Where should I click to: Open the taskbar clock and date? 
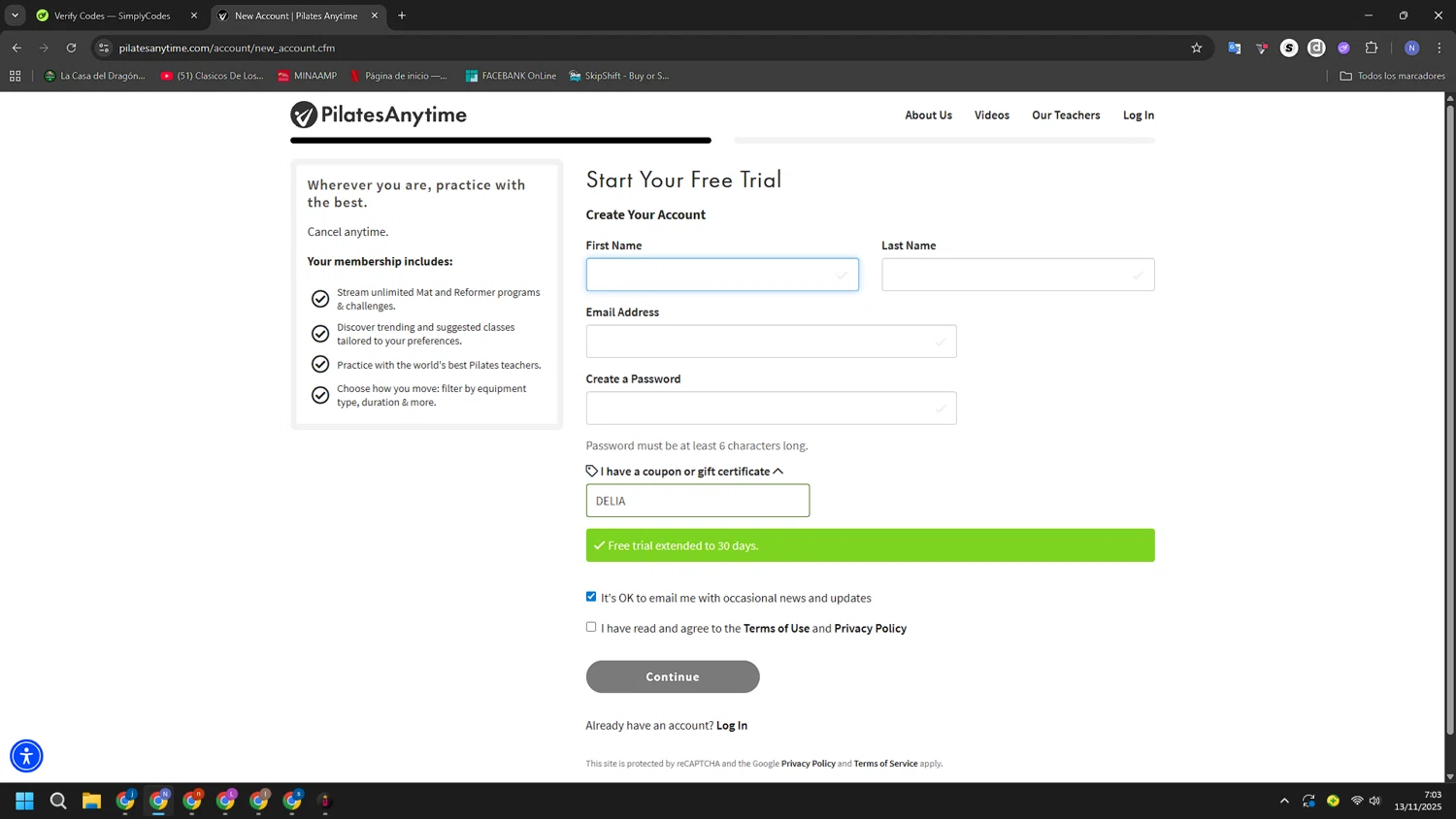tap(1418, 801)
